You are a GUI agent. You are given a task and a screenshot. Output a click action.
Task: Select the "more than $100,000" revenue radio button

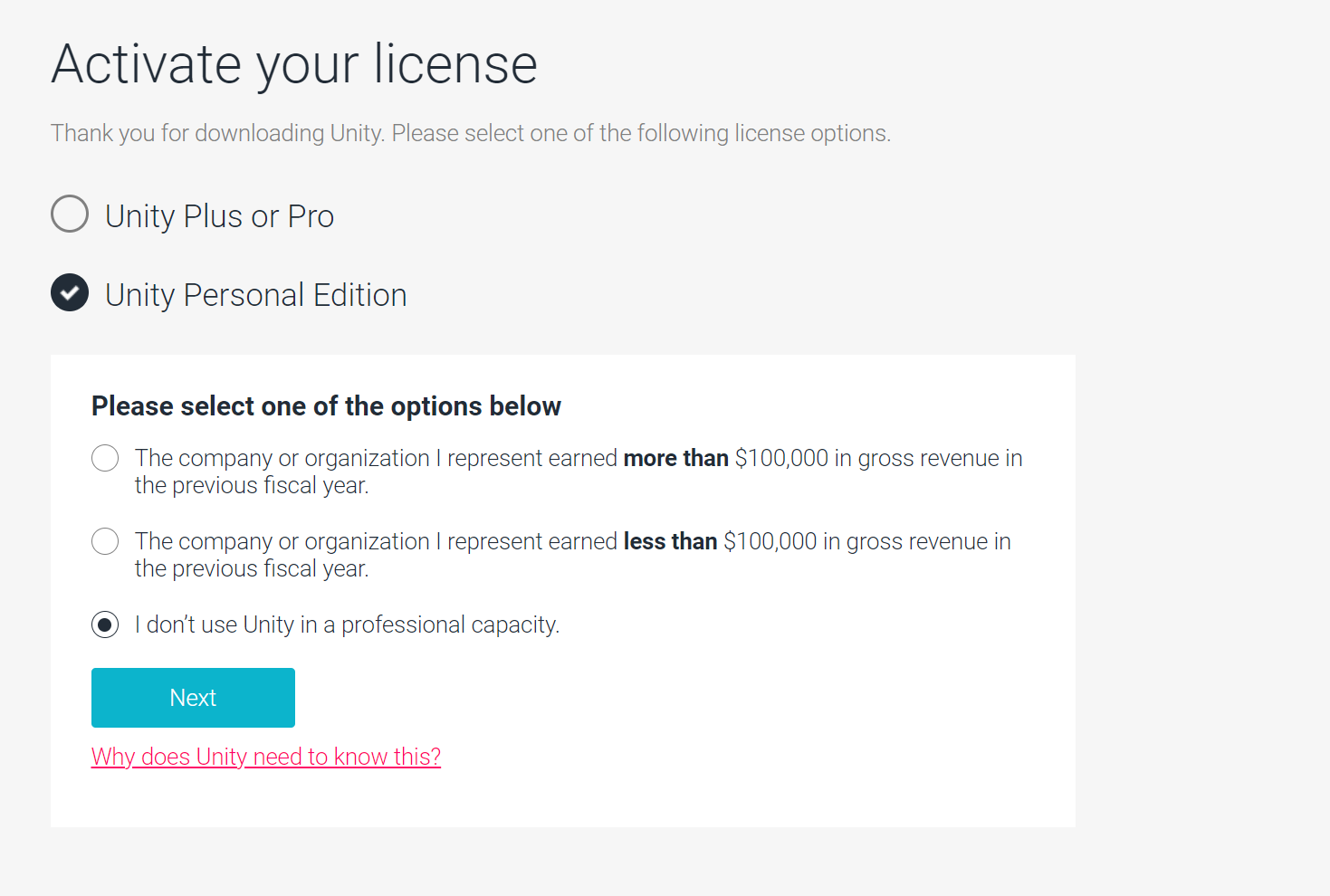click(x=105, y=458)
